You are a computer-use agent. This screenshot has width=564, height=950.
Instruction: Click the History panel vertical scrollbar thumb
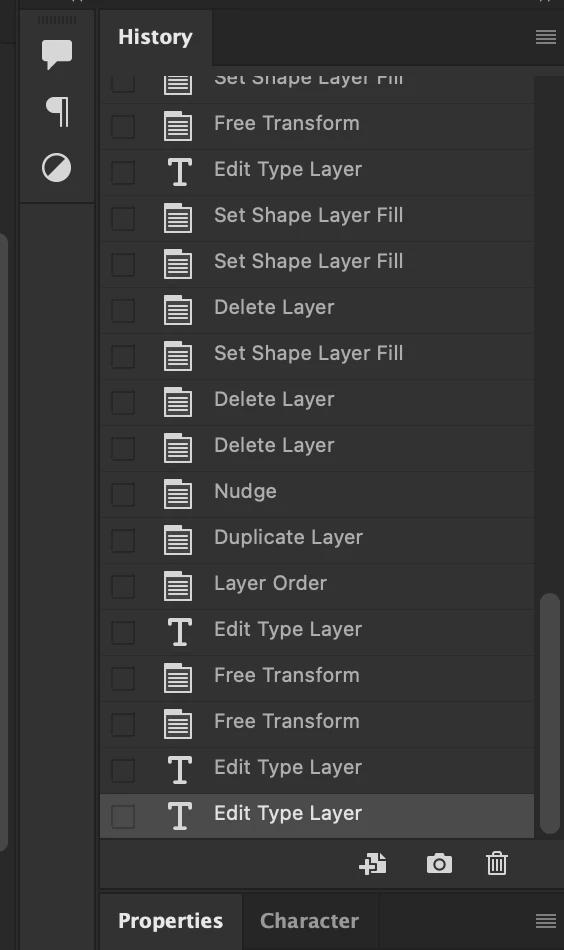549,714
